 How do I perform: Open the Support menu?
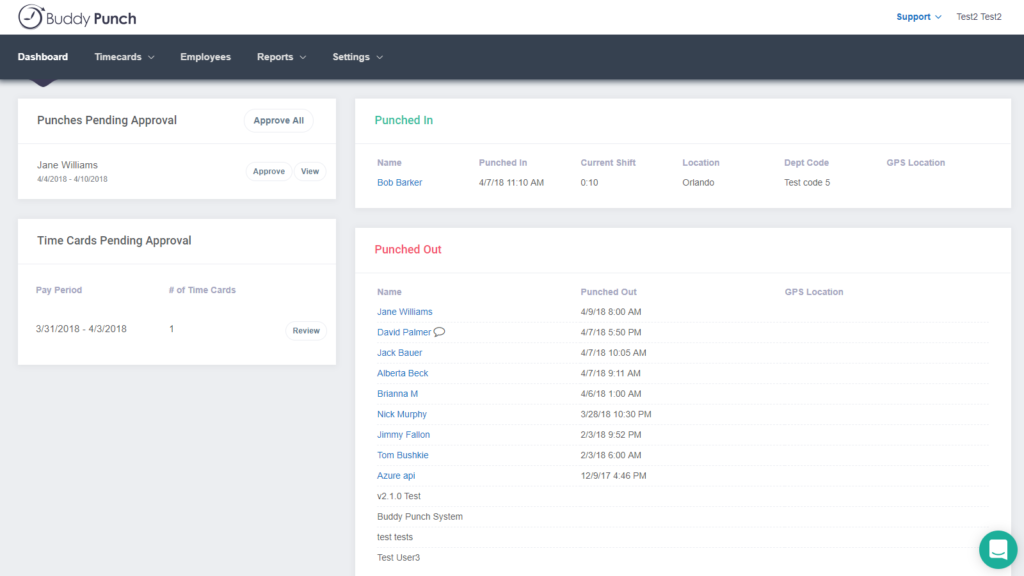[913, 16]
